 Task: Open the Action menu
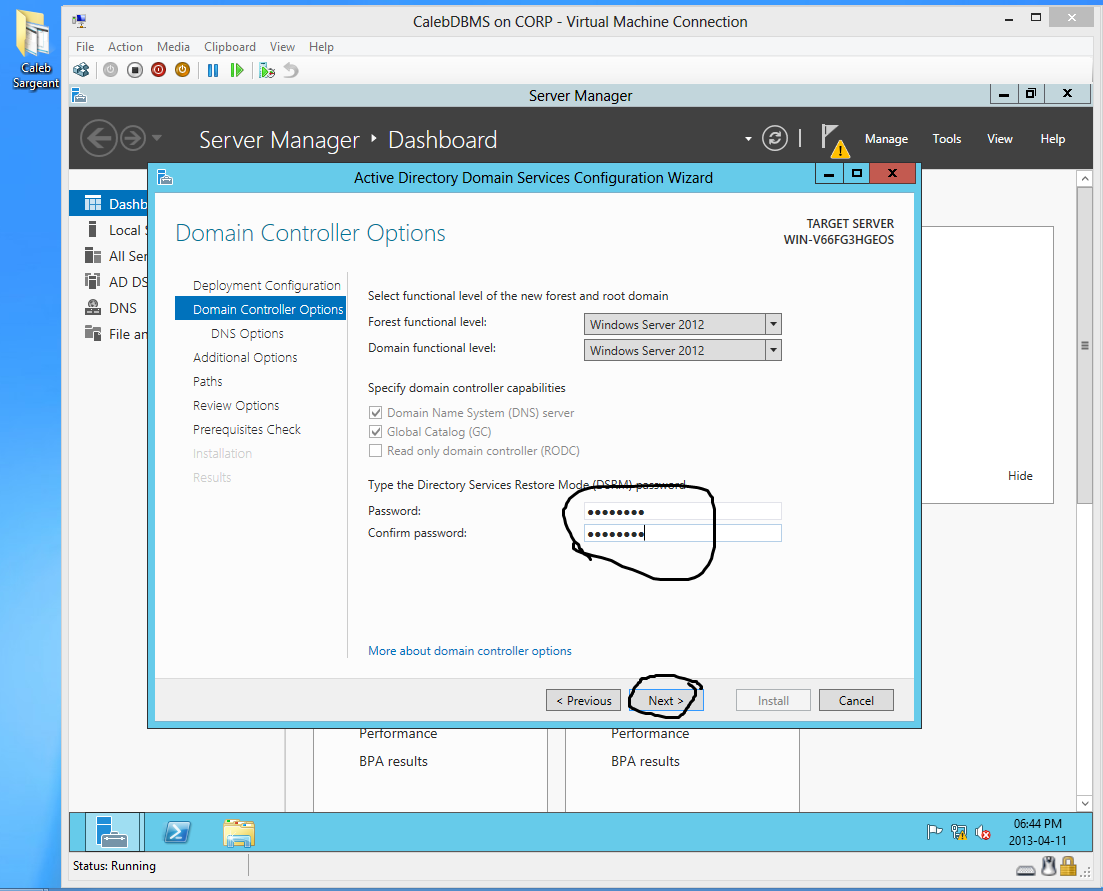(x=125, y=46)
